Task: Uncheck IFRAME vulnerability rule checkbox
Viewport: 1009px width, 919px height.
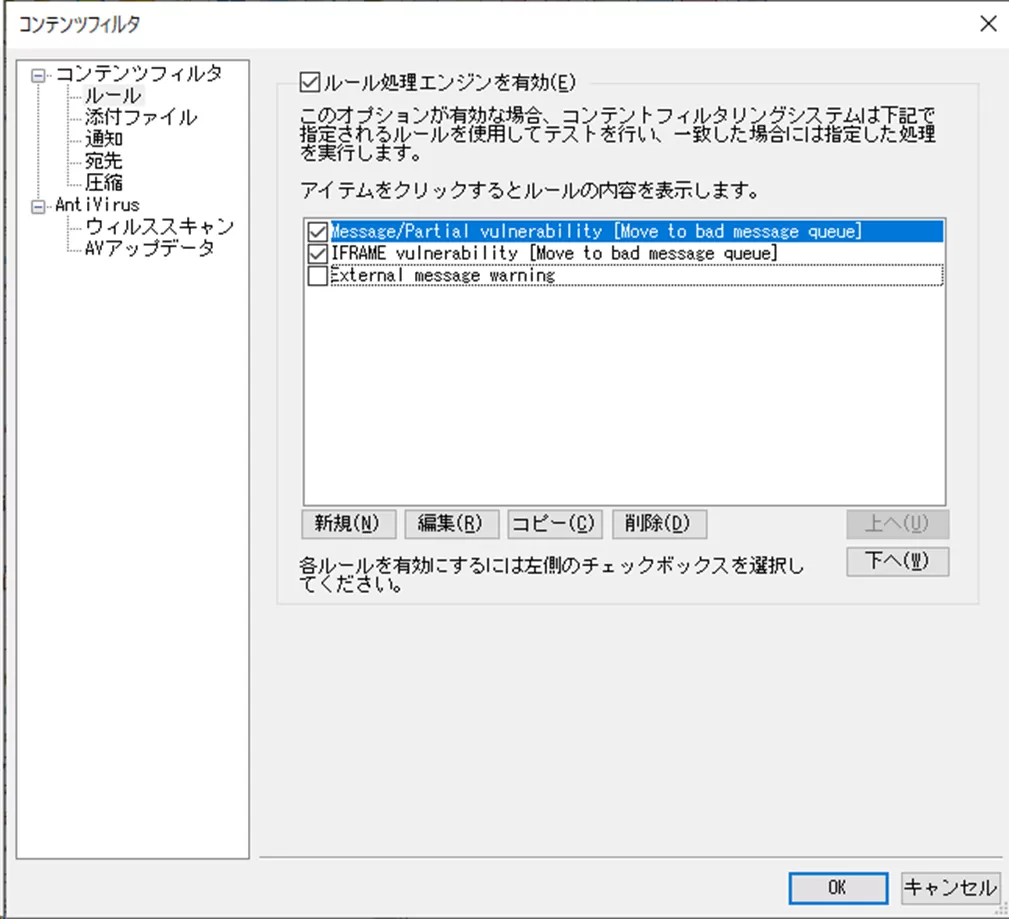Action: click(x=318, y=255)
